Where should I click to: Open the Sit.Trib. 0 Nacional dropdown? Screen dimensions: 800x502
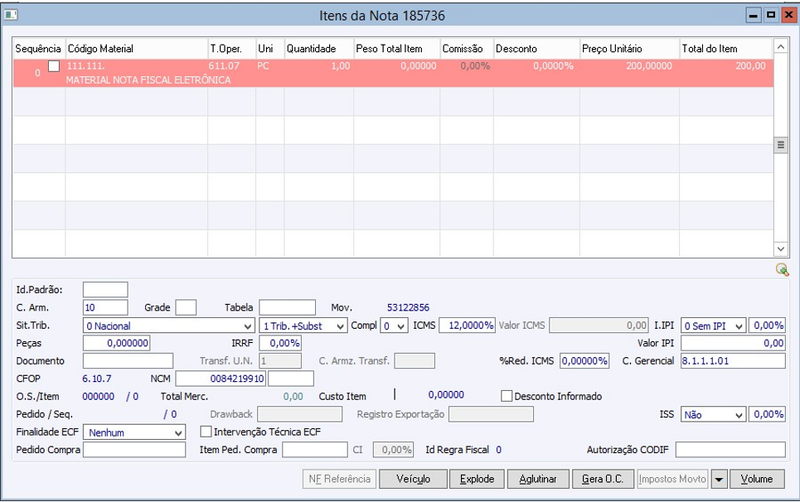pos(169,325)
